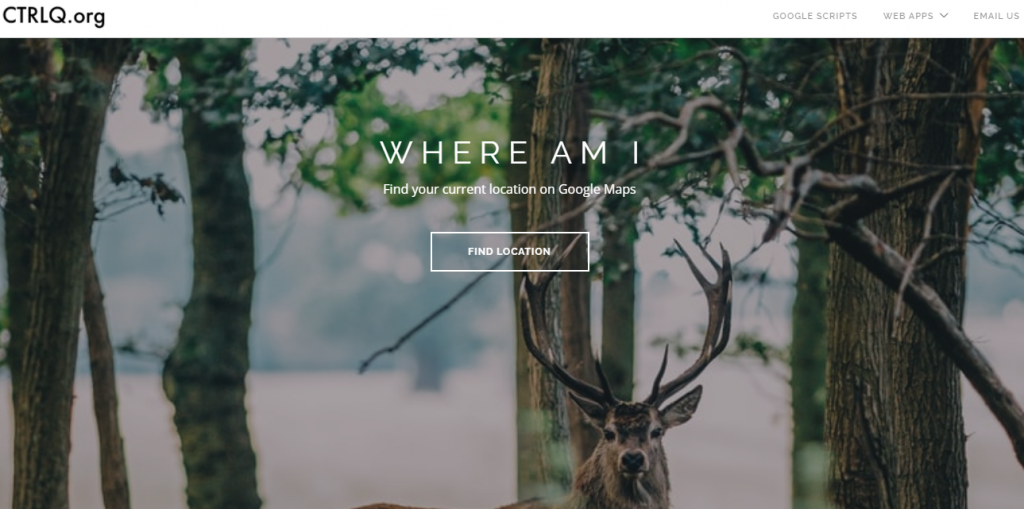
Task: Click the words Google Maps in subtitle
Action: click(597, 189)
